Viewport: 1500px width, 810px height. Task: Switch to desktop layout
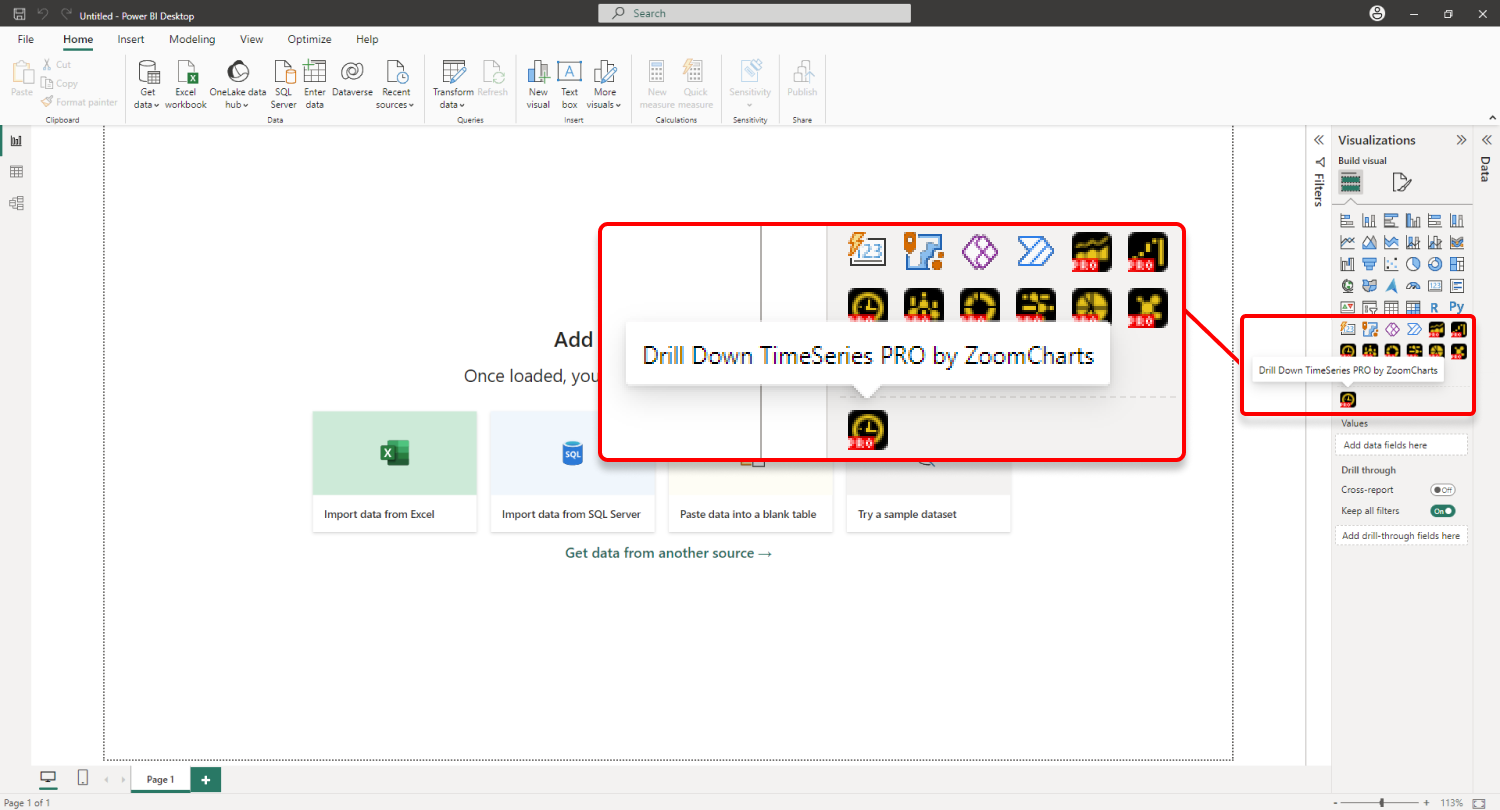tap(48, 778)
